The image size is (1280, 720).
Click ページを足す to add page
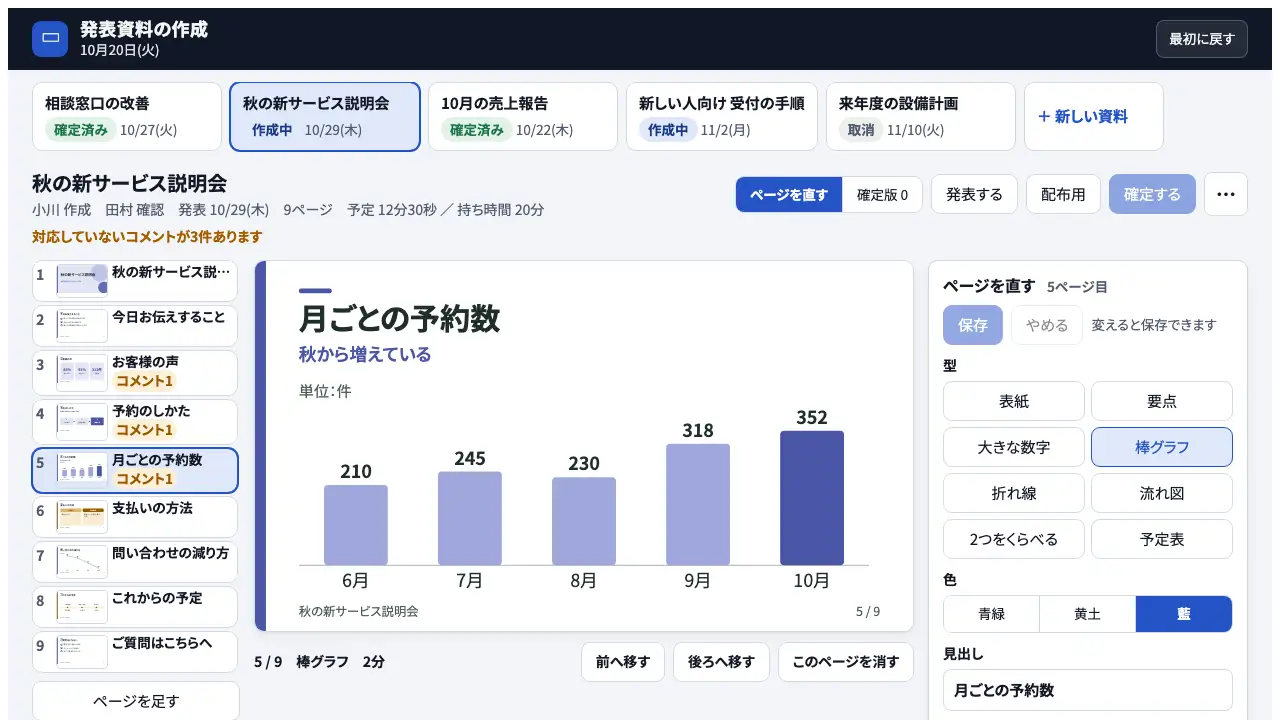coord(136,701)
